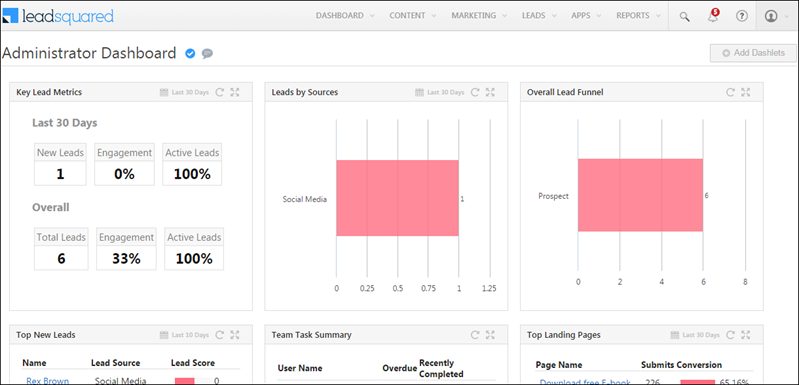Click Lead Score column header
This screenshot has width=800, height=385.
point(193,363)
